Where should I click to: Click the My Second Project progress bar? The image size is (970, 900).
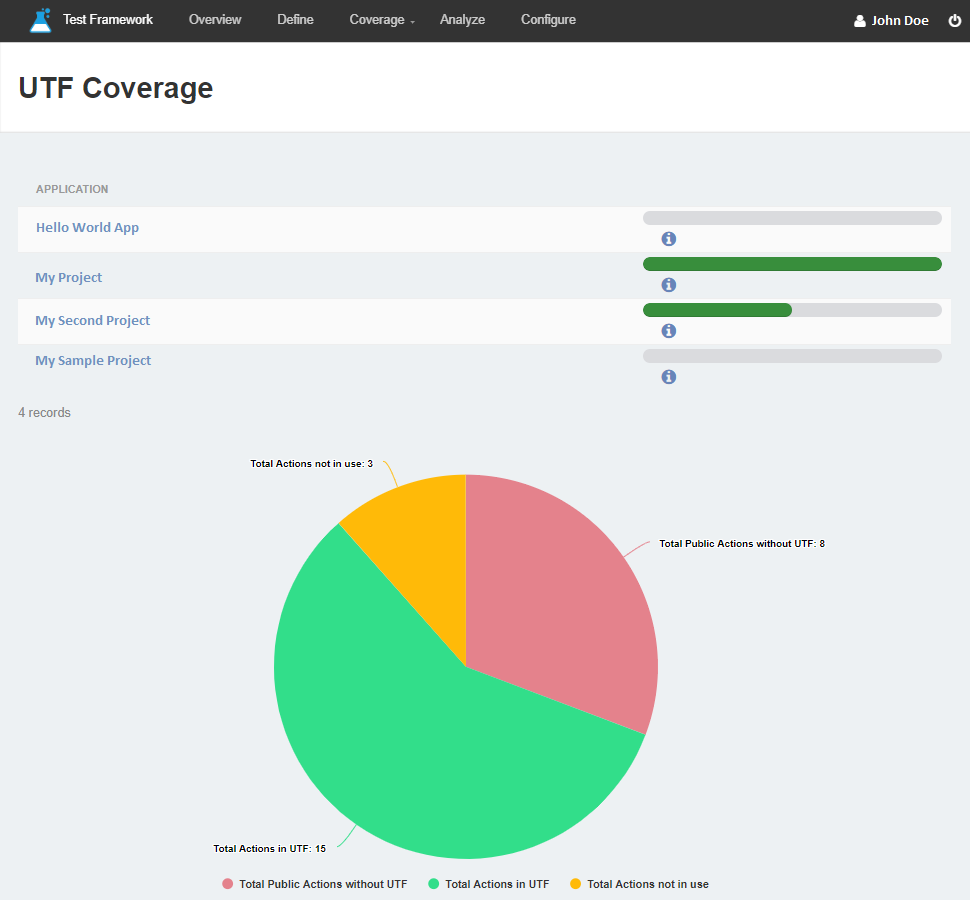(x=792, y=310)
